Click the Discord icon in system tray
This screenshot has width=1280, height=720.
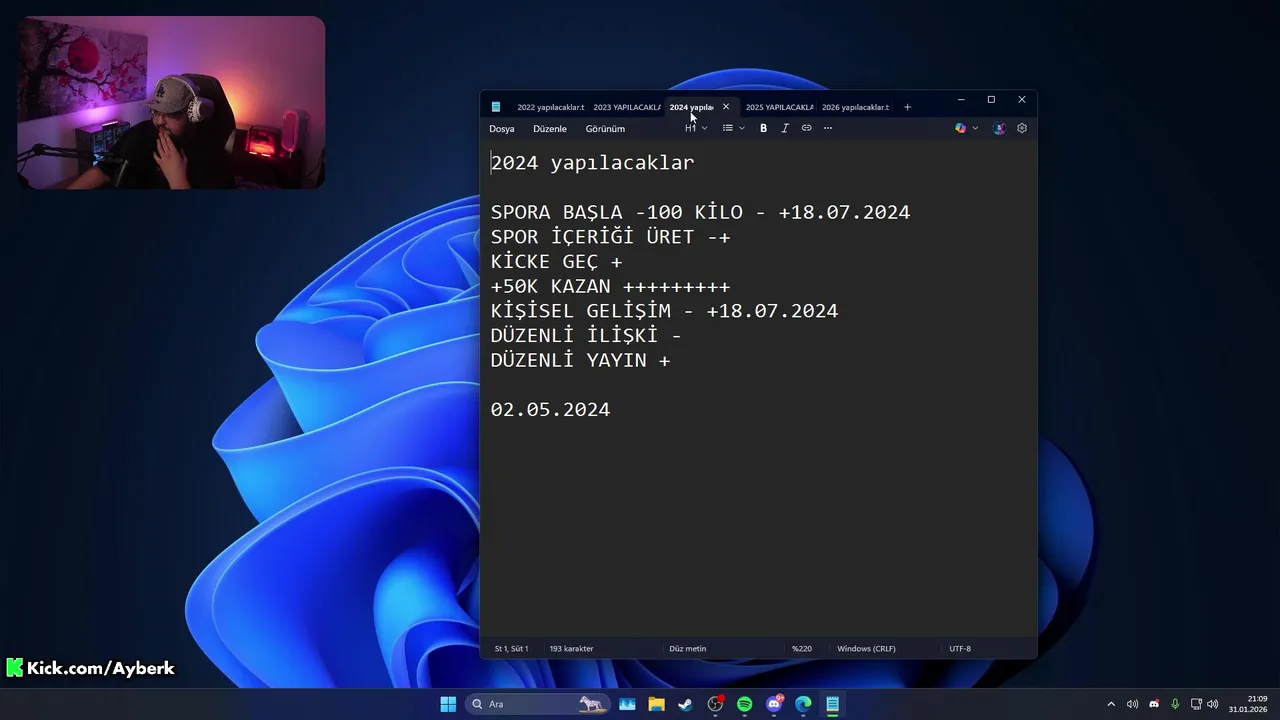tap(1154, 704)
